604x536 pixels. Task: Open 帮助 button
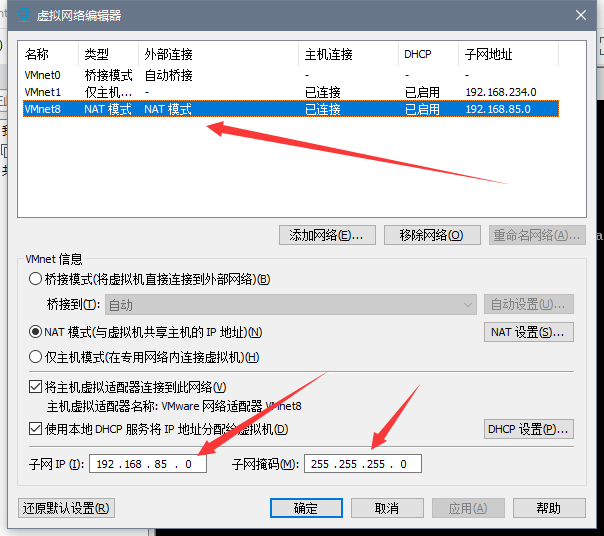(549, 508)
